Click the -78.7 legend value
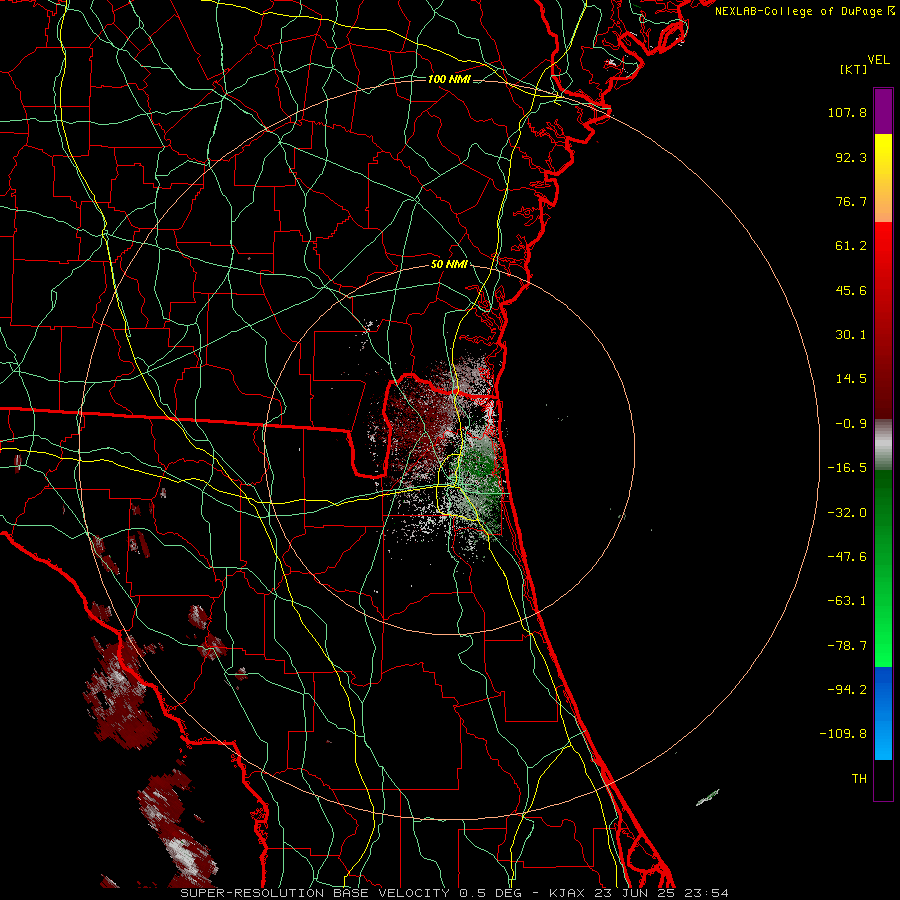Screen dimensions: 900x900 tap(847, 646)
